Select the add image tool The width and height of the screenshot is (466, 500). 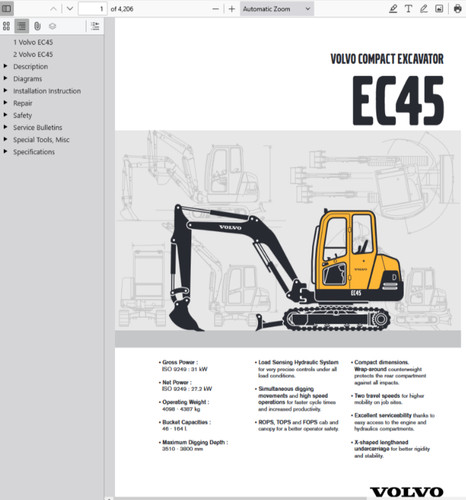tap(439, 9)
